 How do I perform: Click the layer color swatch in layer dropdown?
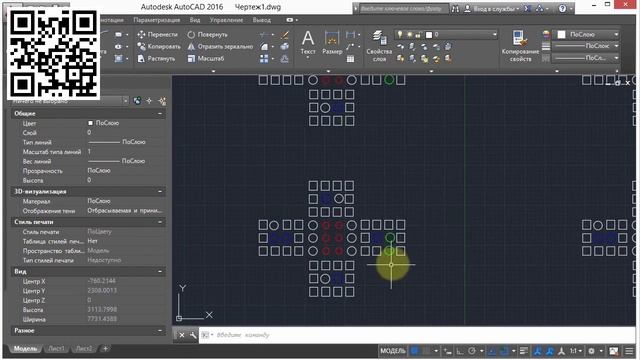click(429, 35)
